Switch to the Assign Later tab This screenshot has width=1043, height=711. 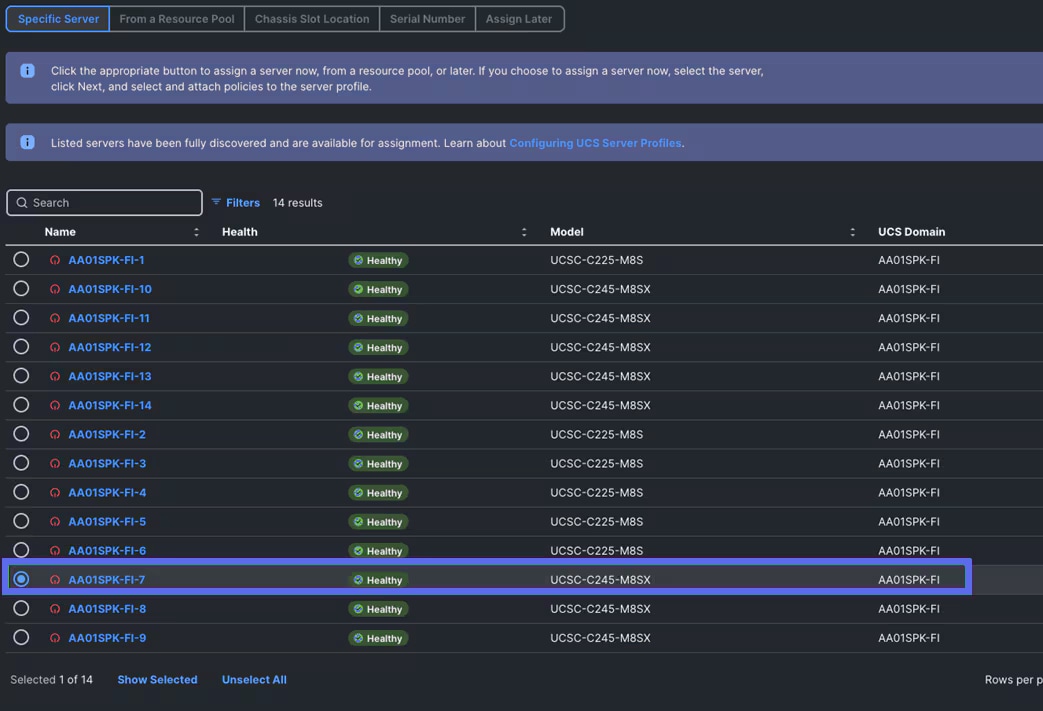coord(519,18)
